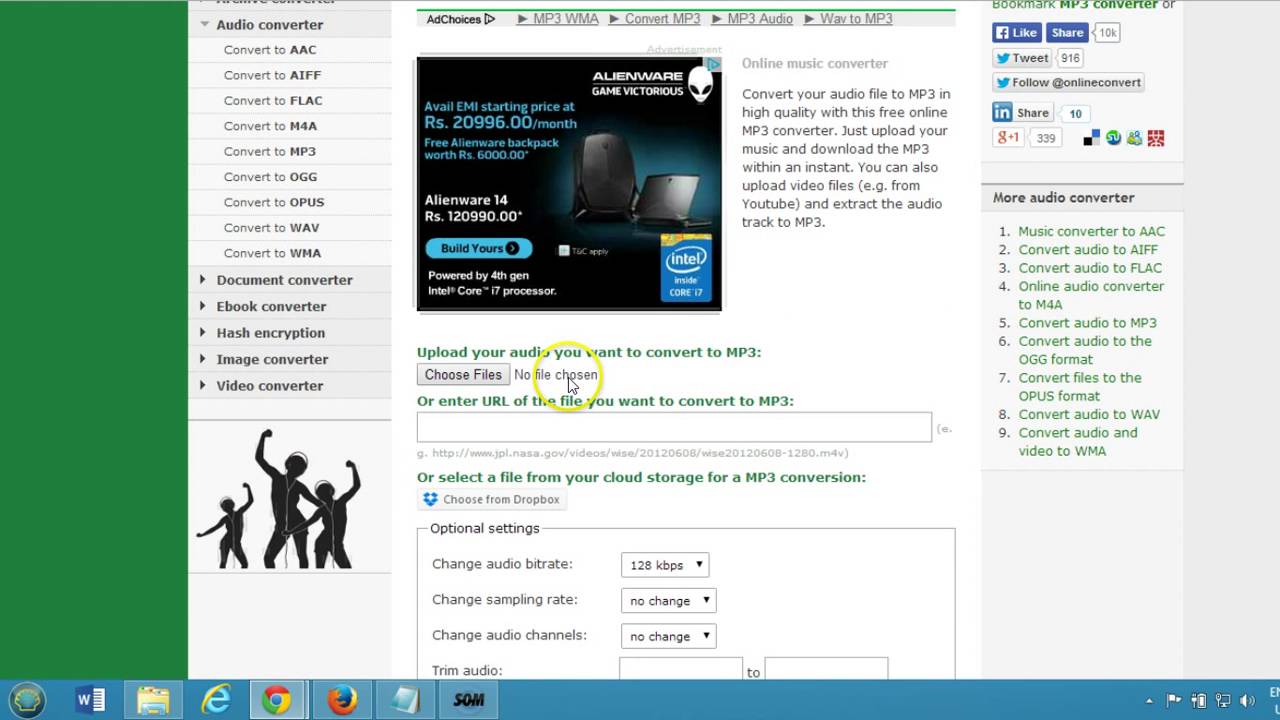The width and height of the screenshot is (1280, 720).
Task: Select Convert to OPUS in sidebar
Action: coord(274,202)
